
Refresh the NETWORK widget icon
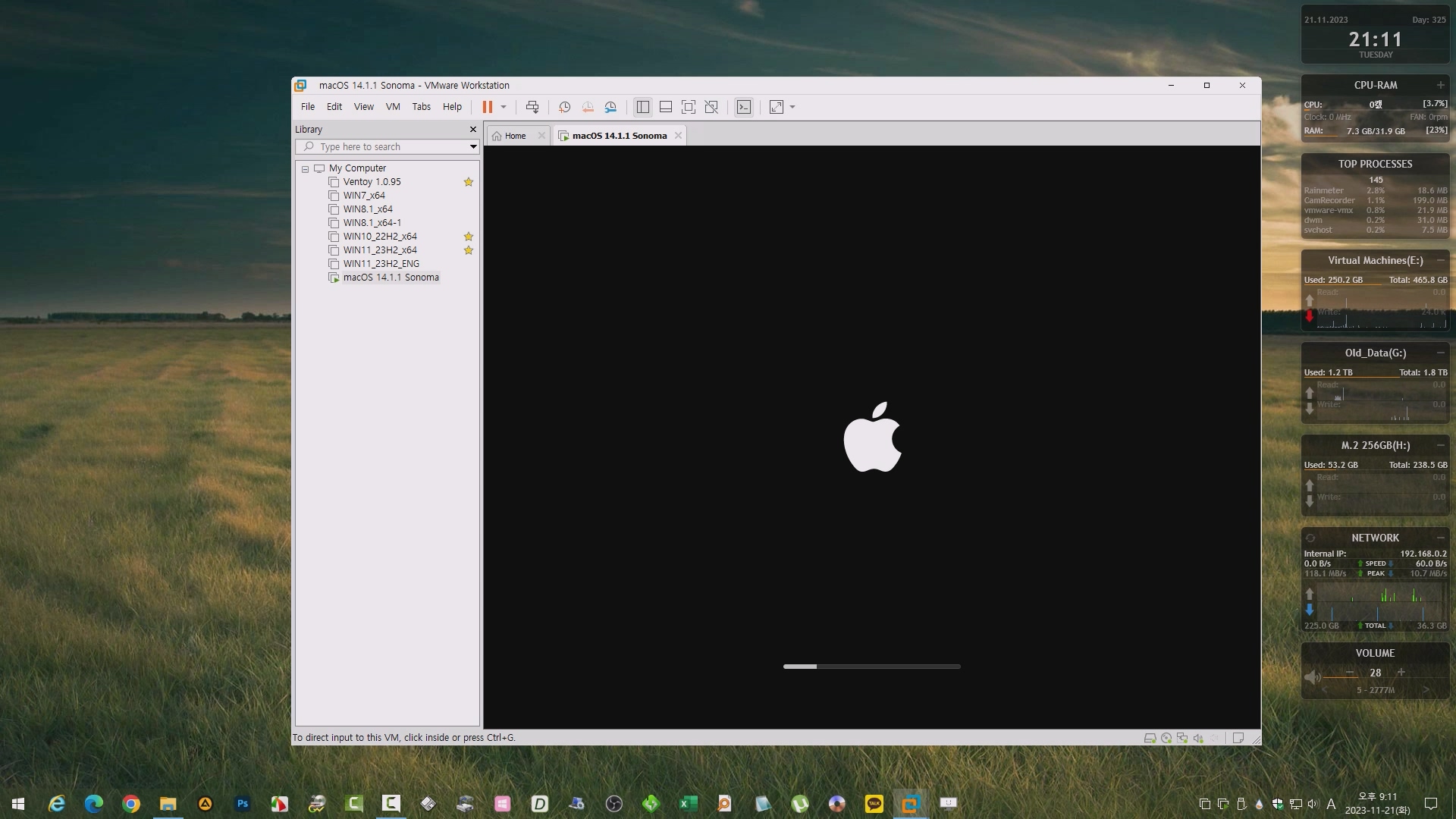(x=1310, y=538)
